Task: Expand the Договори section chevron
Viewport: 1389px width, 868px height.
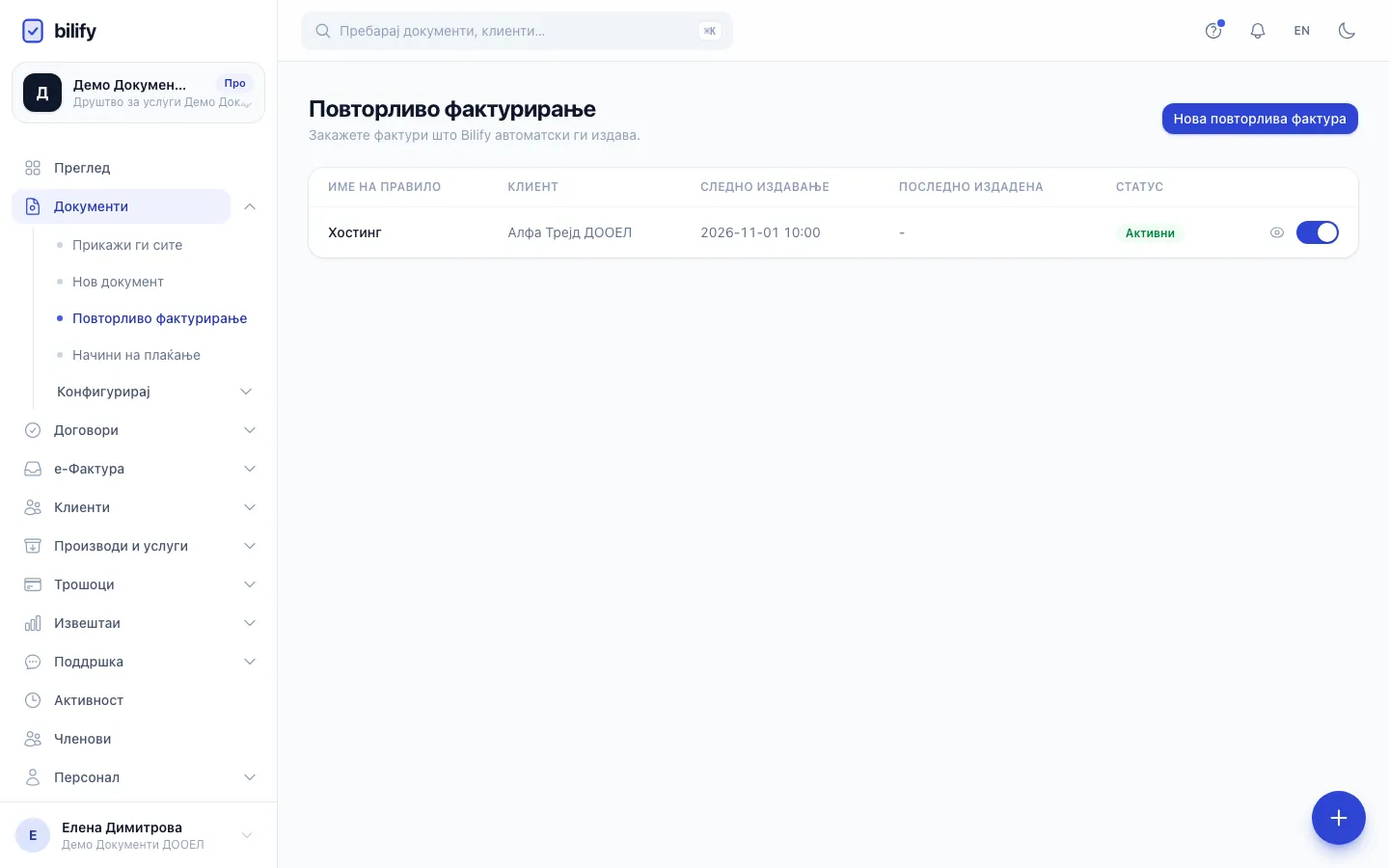Action: tap(250, 430)
